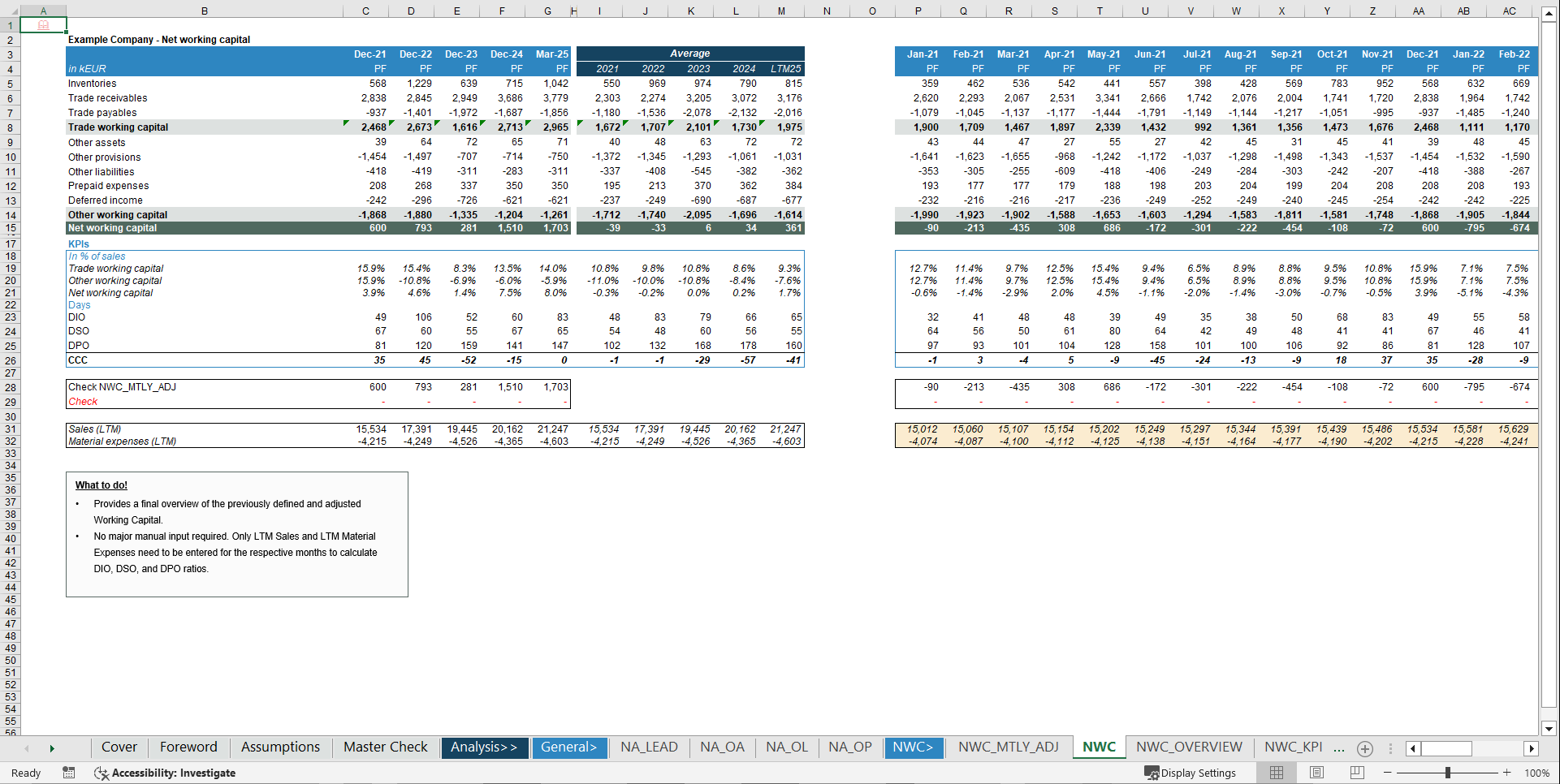1560x784 pixels.
Task: Open Display Settings from the status bar
Action: [1191, 773]
